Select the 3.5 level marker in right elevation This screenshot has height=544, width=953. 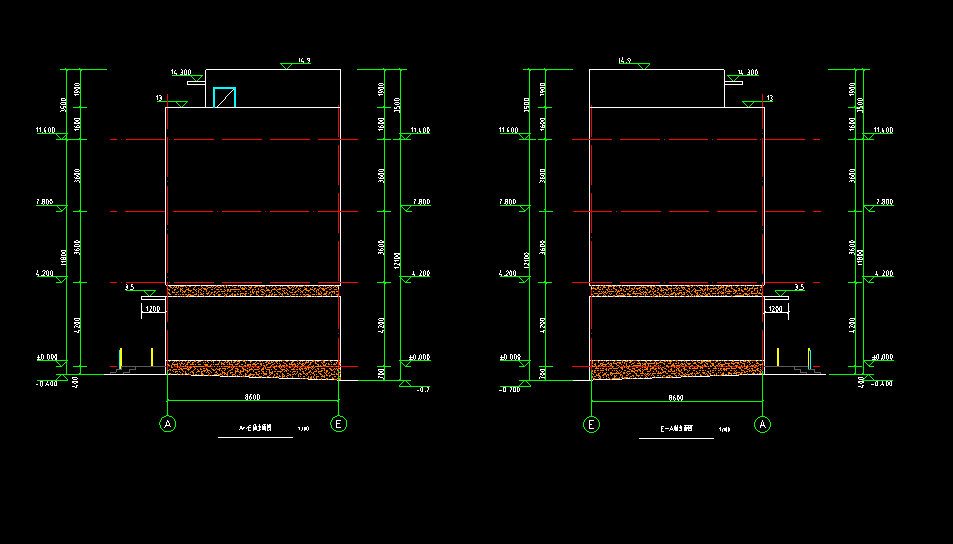(798, 287)
